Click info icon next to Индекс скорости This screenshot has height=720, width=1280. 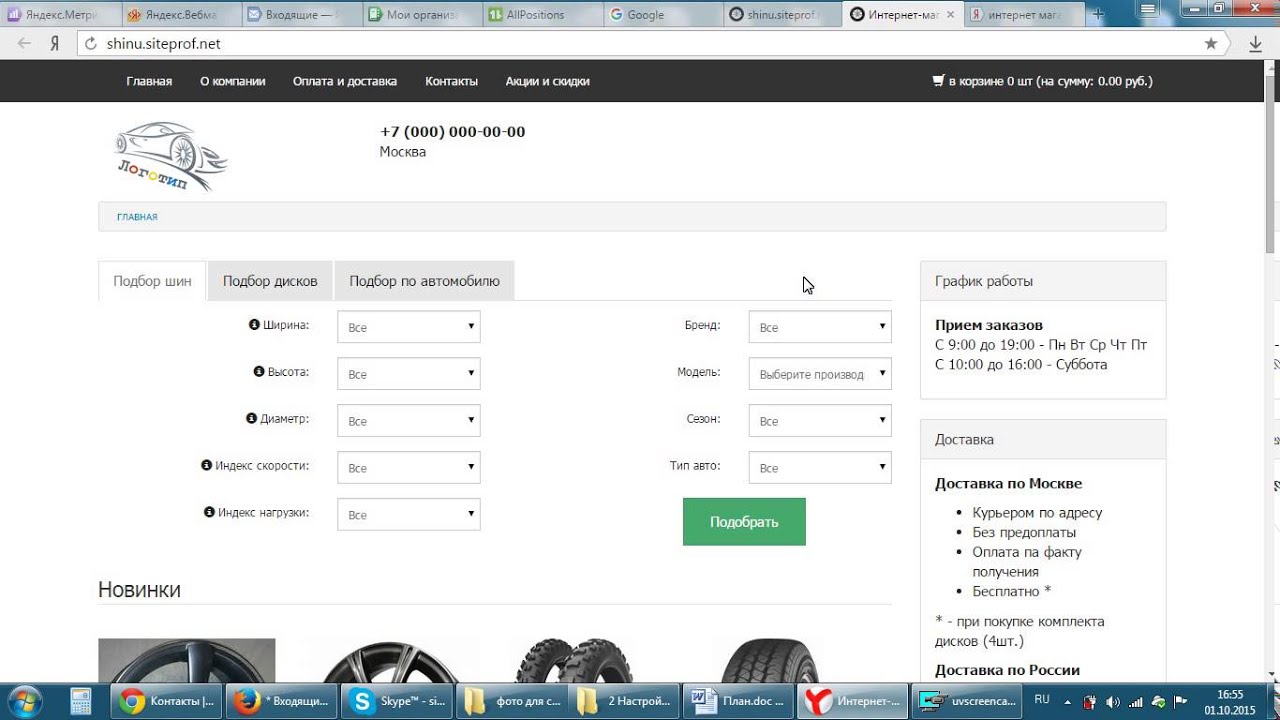207,466
